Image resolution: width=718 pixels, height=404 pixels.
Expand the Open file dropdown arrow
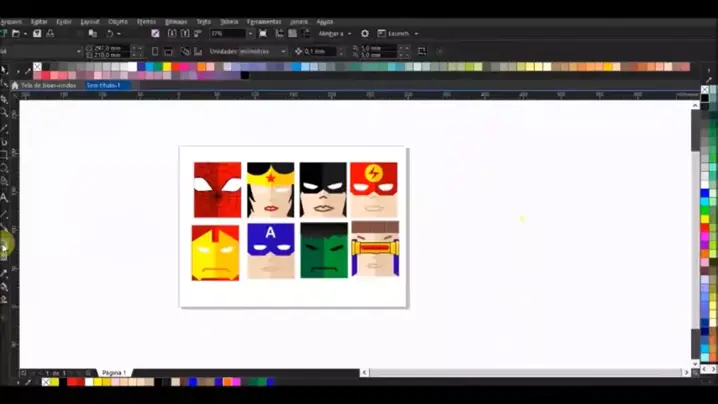click(25, 33)
